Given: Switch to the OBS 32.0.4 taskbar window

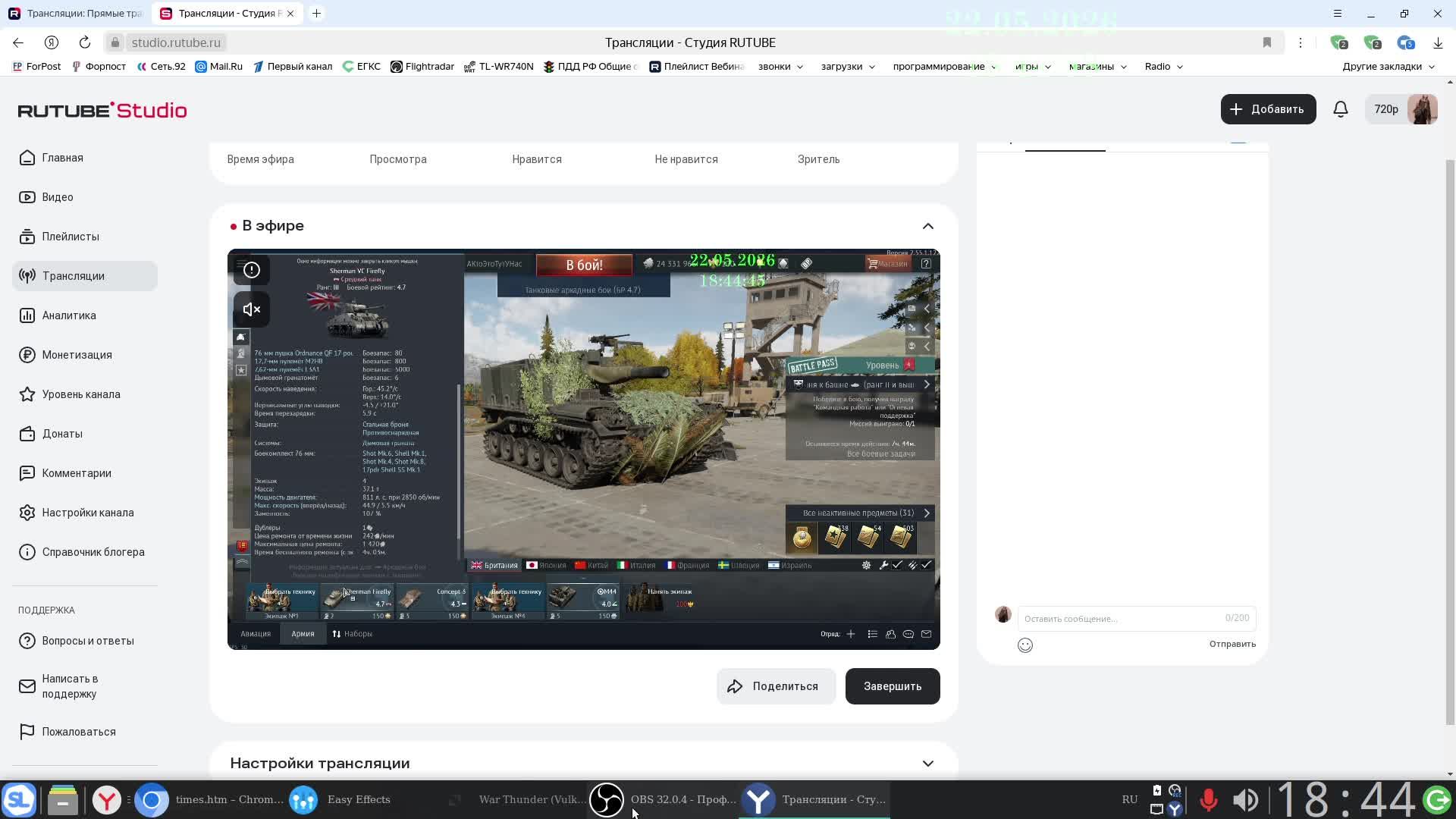Looking at the screenshot, I should click(663, 800).
